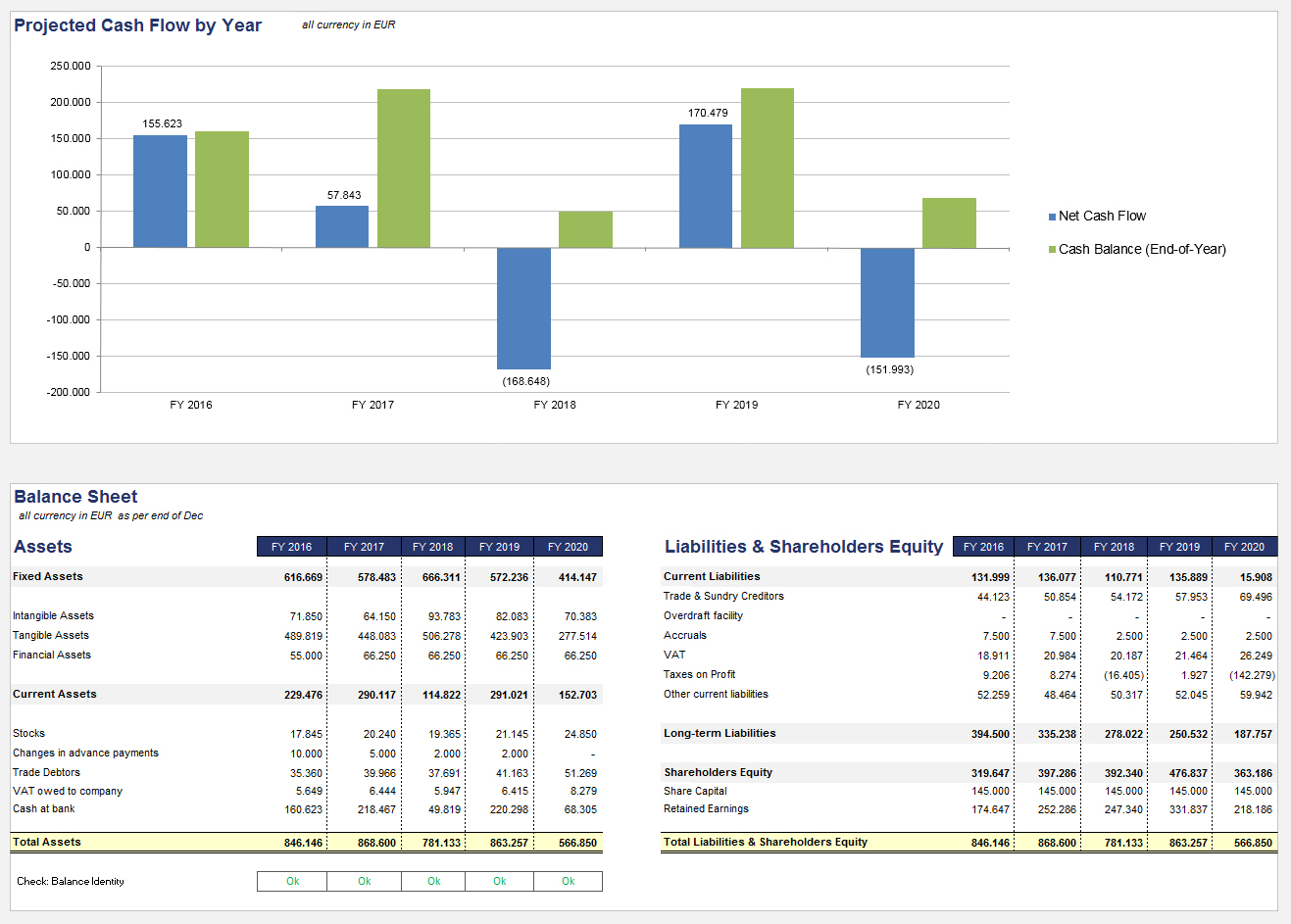Click the negative blue bar for FY 2018
Image resolution: width=1291 pixels, height=924 pixels.
click(523, 308)
